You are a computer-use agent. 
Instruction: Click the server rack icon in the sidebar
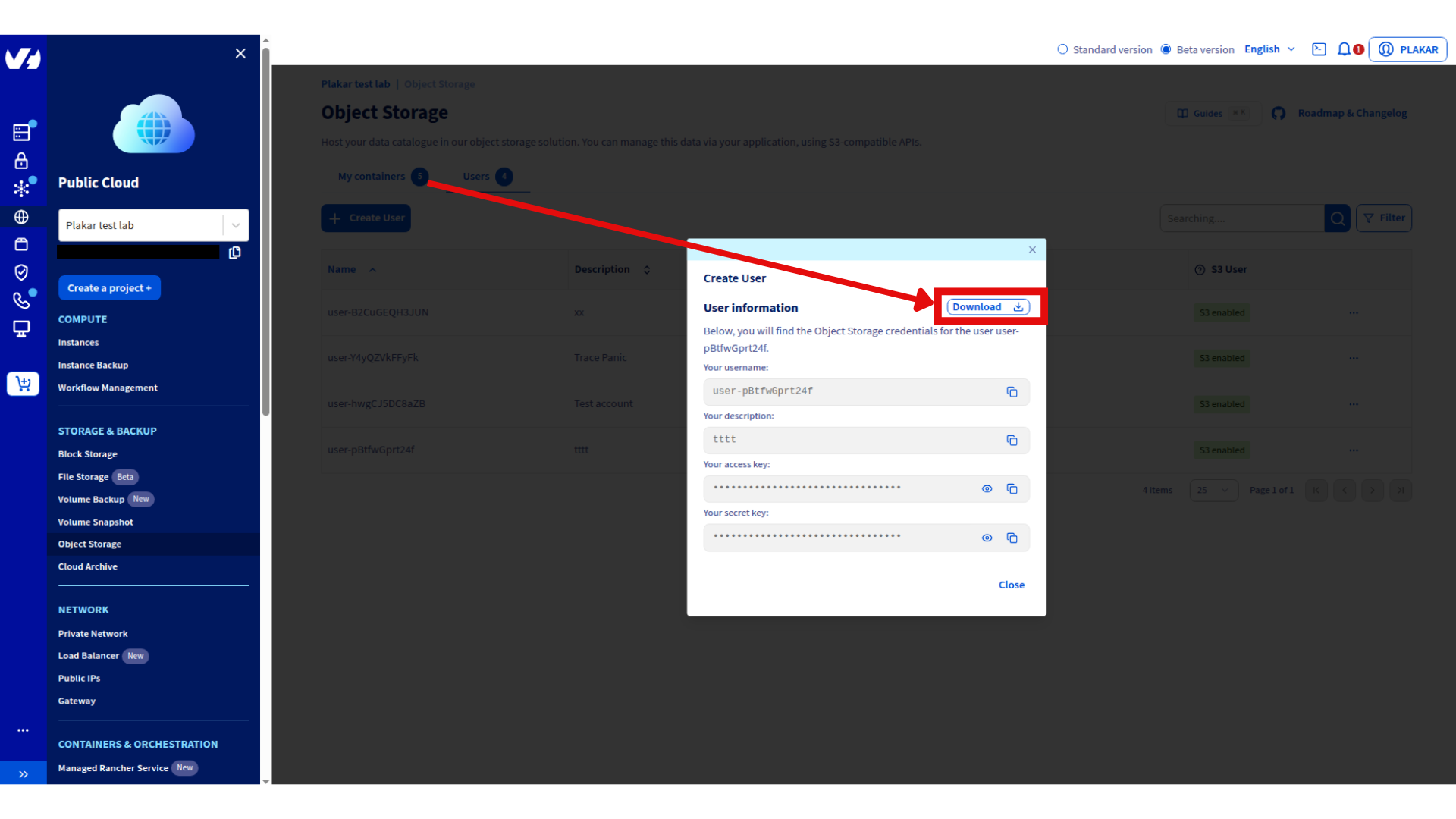[22, 130]
